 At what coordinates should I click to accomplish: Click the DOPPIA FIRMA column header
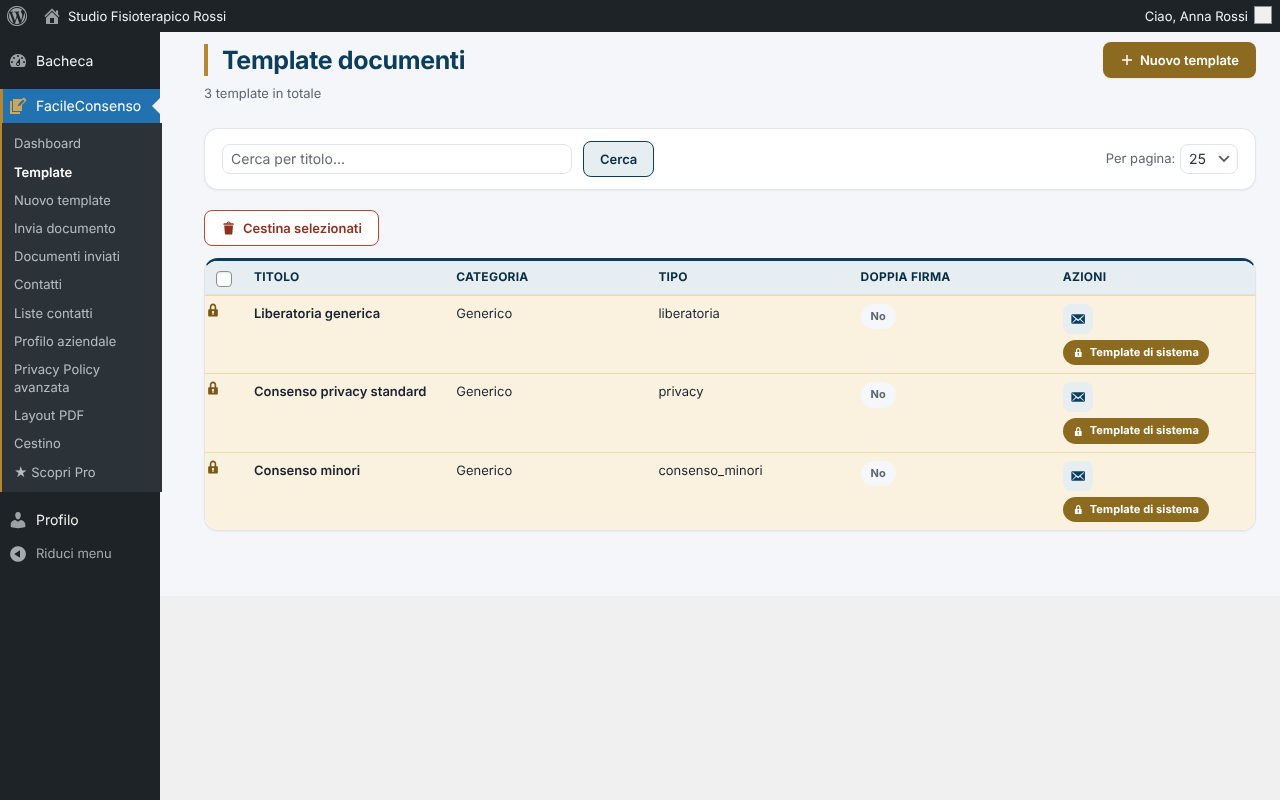pos(905,277)
